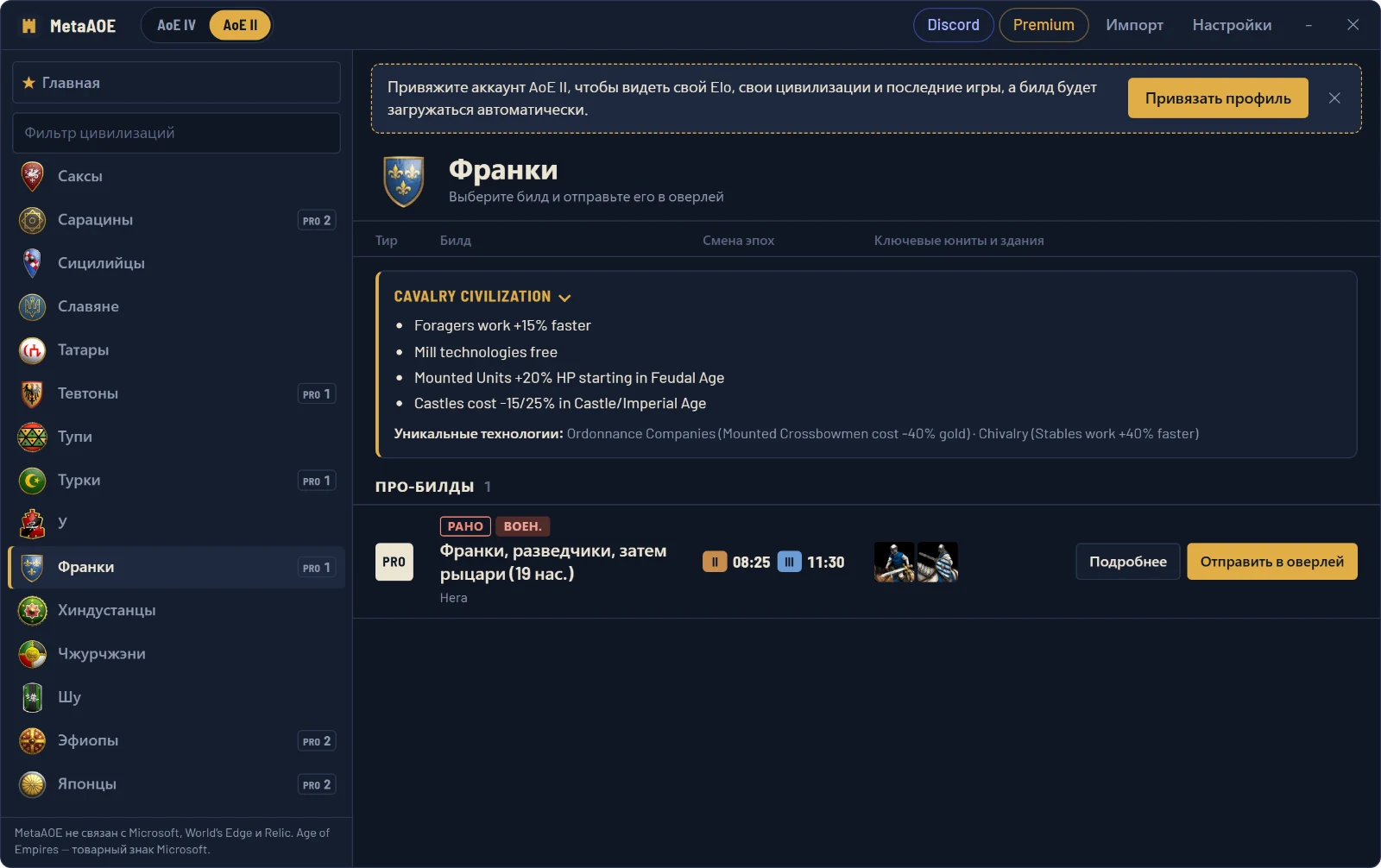The width and height of the screenshot is (1381, 868).
Task: Select the Slavs (Славяне) emblem icon
Action: coord(33,306)
